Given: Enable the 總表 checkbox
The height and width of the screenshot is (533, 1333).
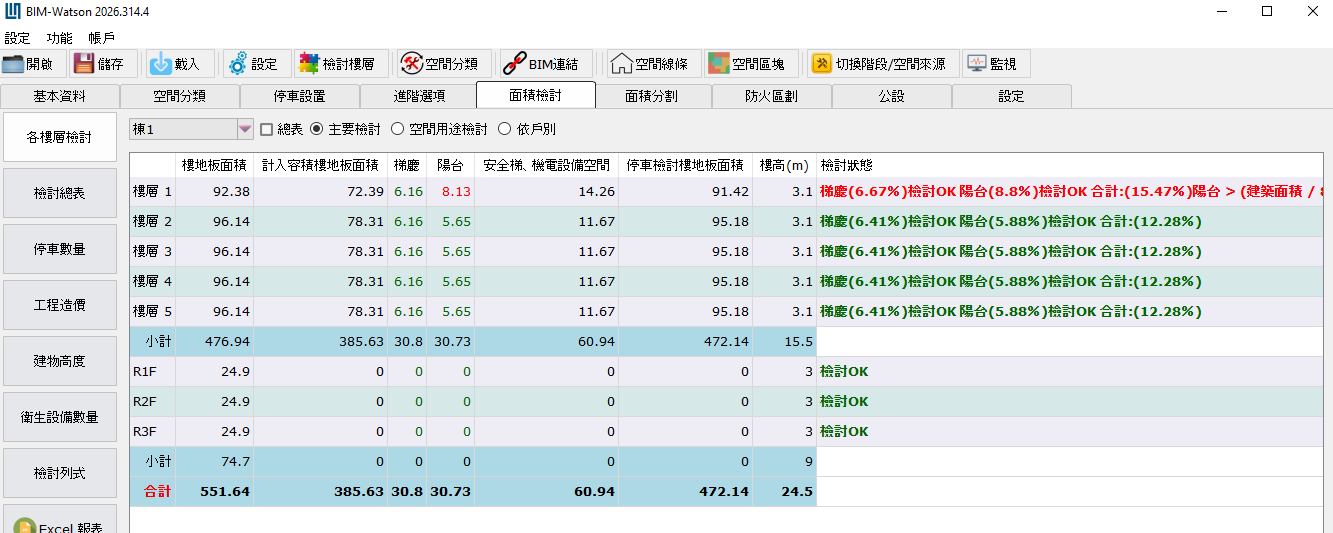Looking at the screenshot, I should pos(266,129).
